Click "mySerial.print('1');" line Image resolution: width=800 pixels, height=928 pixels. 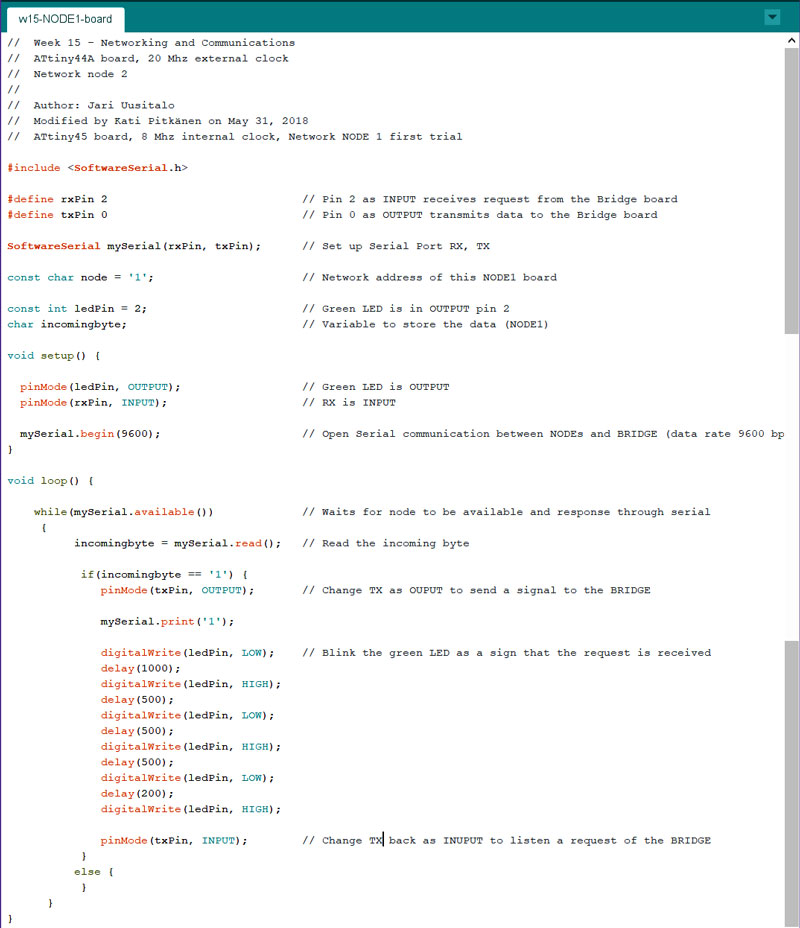click(167, 621)
